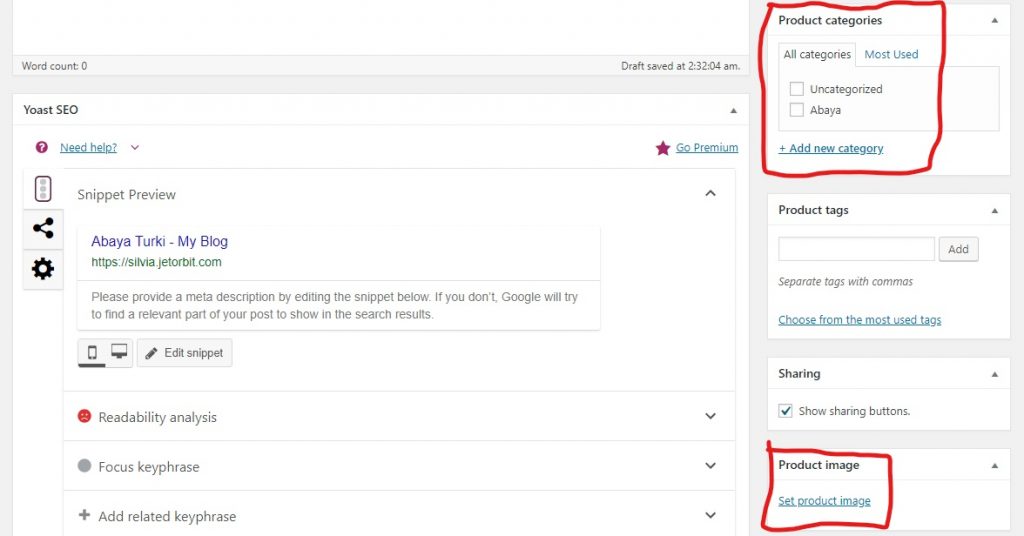
Task: Click the meta description placeholder text
Action: point(334,306)
